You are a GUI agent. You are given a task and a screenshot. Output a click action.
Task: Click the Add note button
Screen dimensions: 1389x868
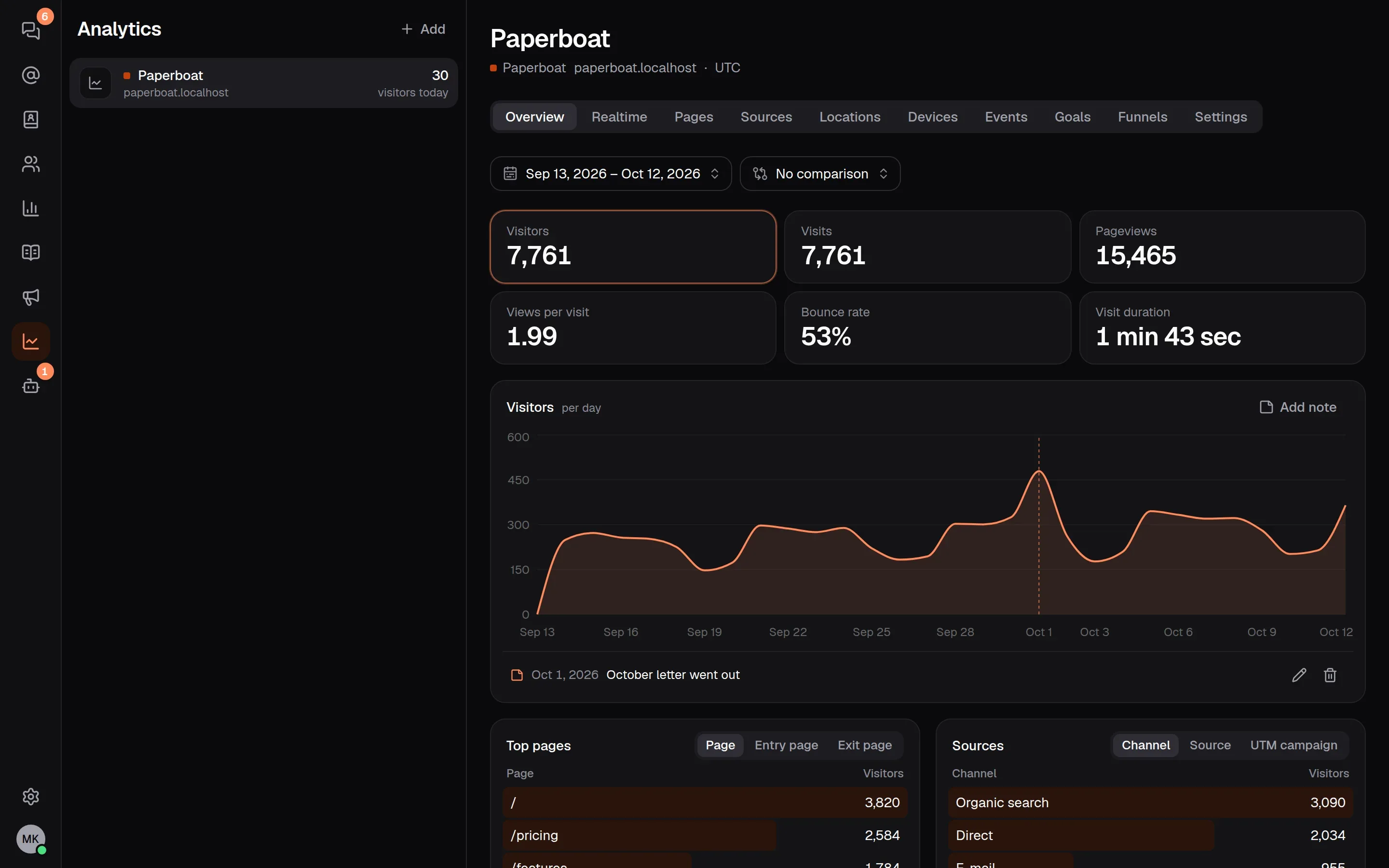tap(1298, 407)
